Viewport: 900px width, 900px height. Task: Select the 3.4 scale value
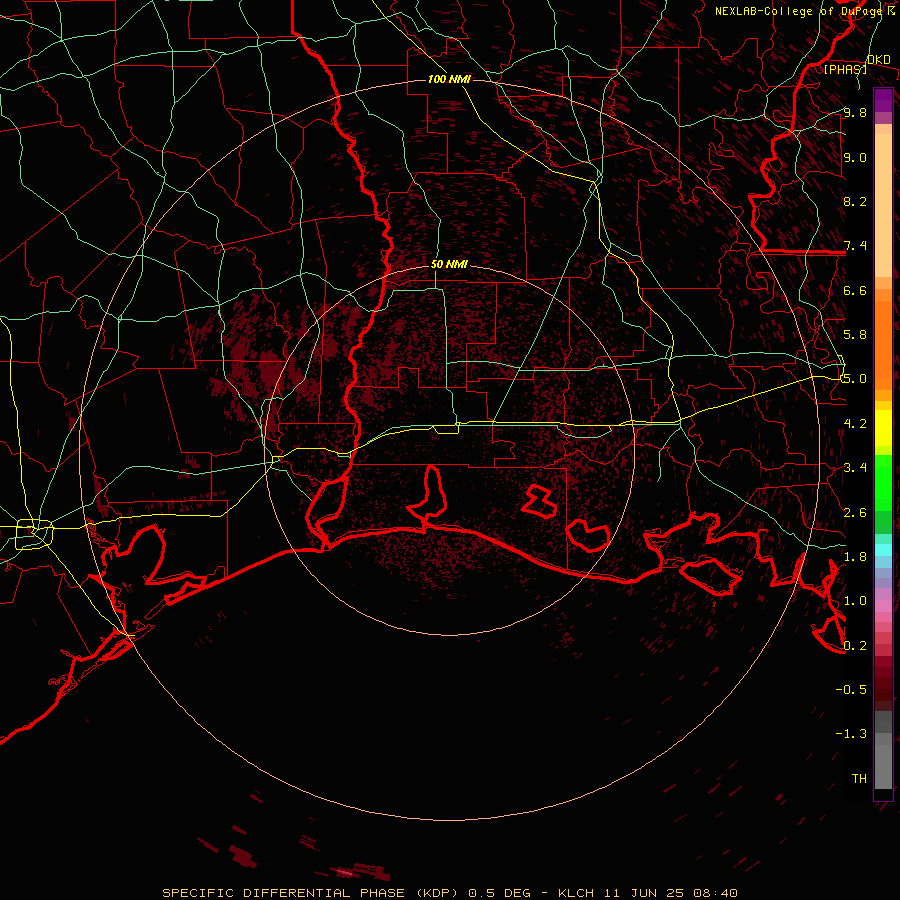coord(855,468)
